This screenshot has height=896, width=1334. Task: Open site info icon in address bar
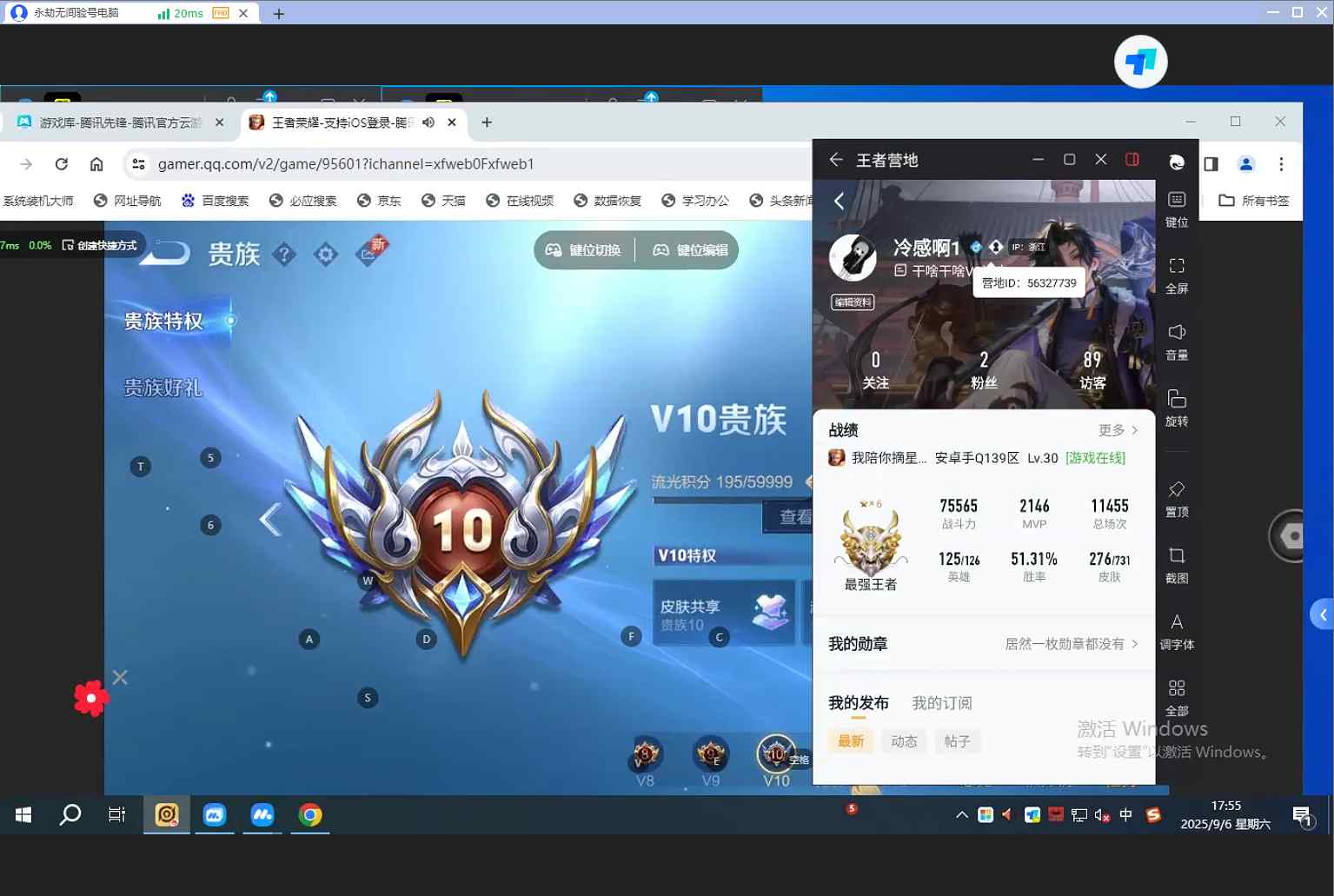138,164
